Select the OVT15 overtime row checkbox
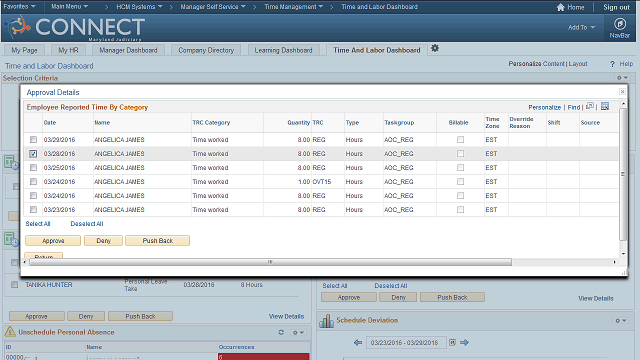Screen dimensions: 640x360 coord(33,182)
